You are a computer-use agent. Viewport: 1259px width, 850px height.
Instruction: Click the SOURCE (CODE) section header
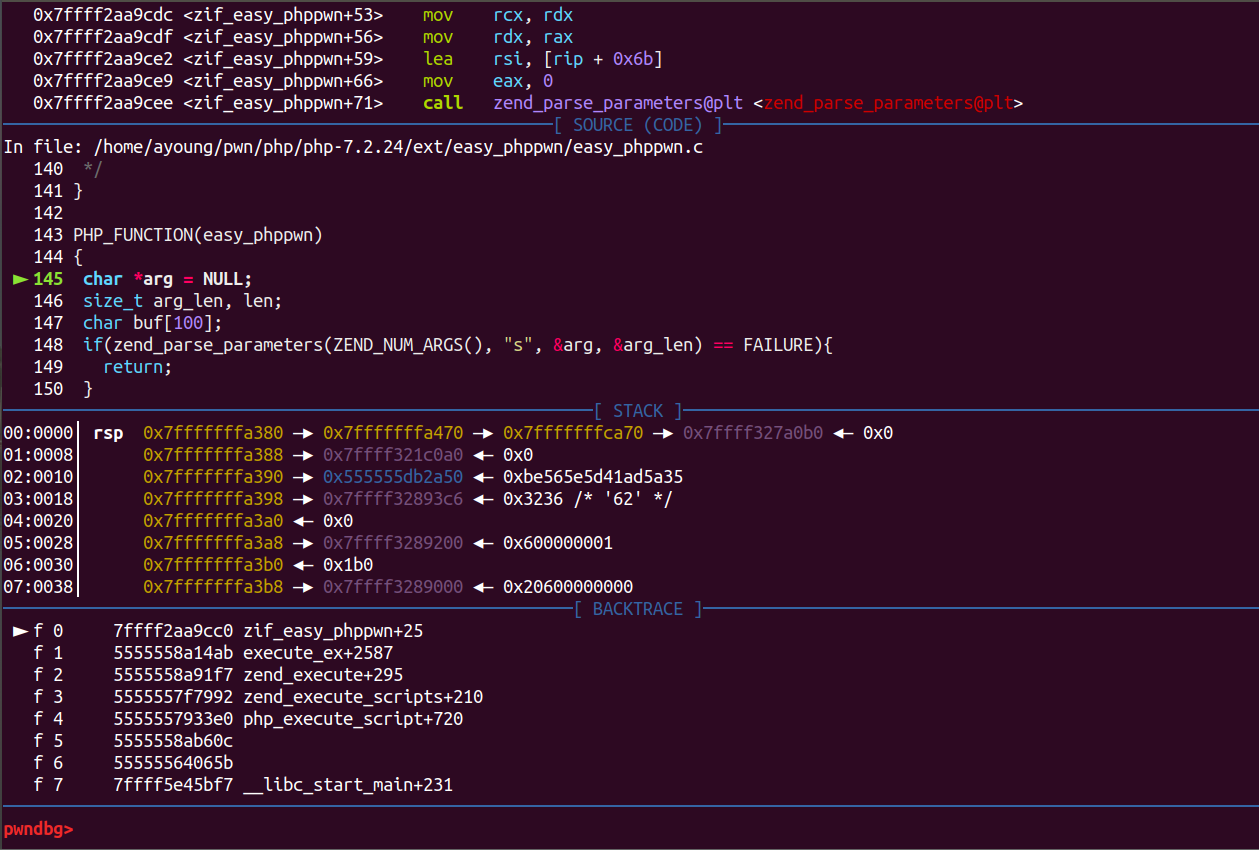(x=637, y=125)
